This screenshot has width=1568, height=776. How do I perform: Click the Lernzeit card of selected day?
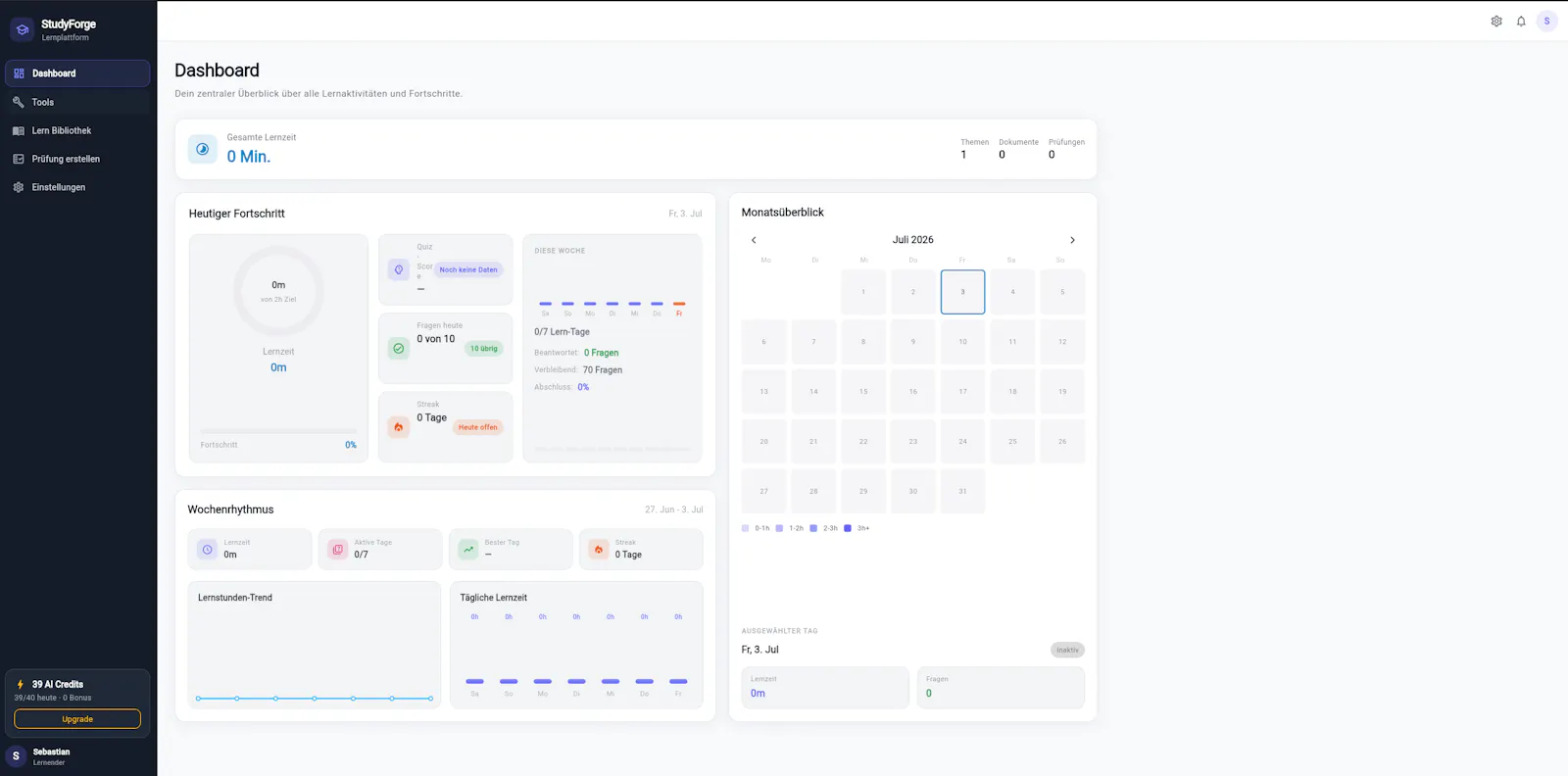(x=825, y=688)
